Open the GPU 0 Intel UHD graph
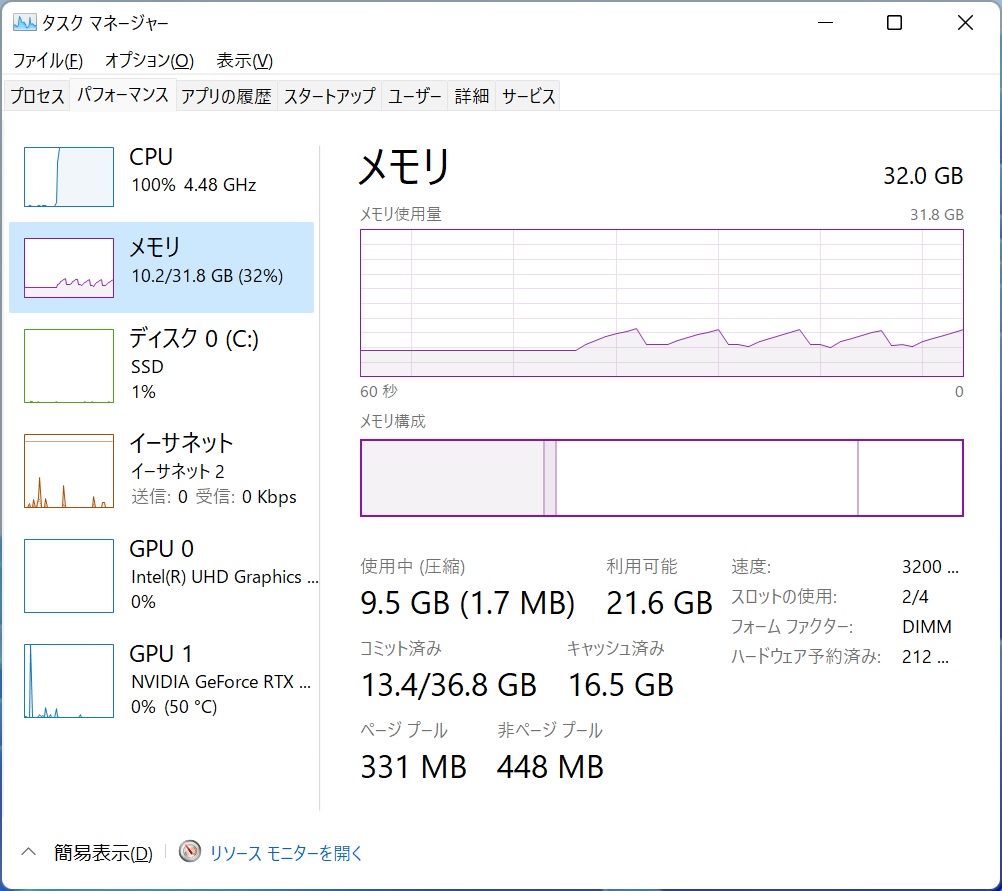This screenshot has height=891, width=1002. coord(69,576)
